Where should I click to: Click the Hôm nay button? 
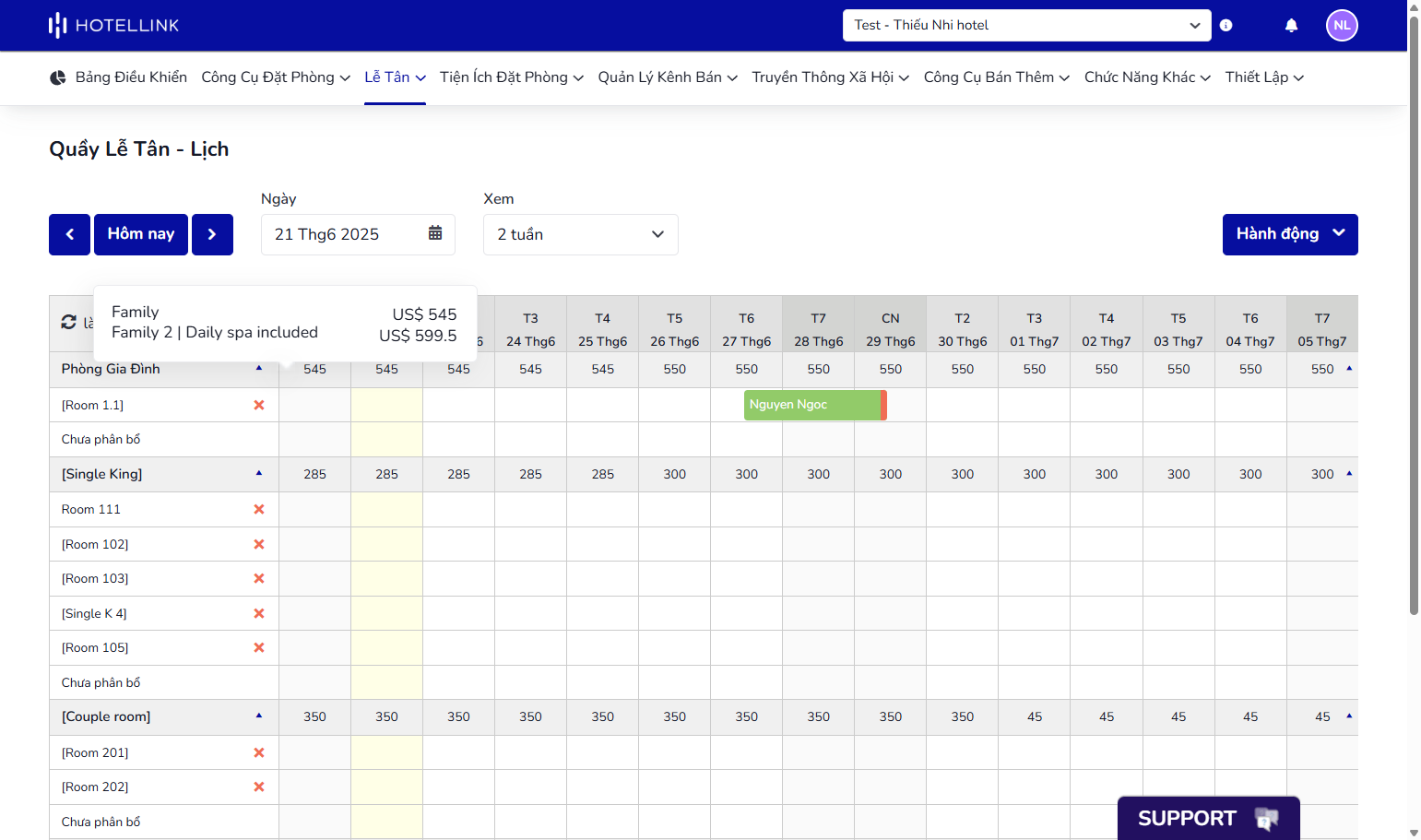(x=141, y=234)
